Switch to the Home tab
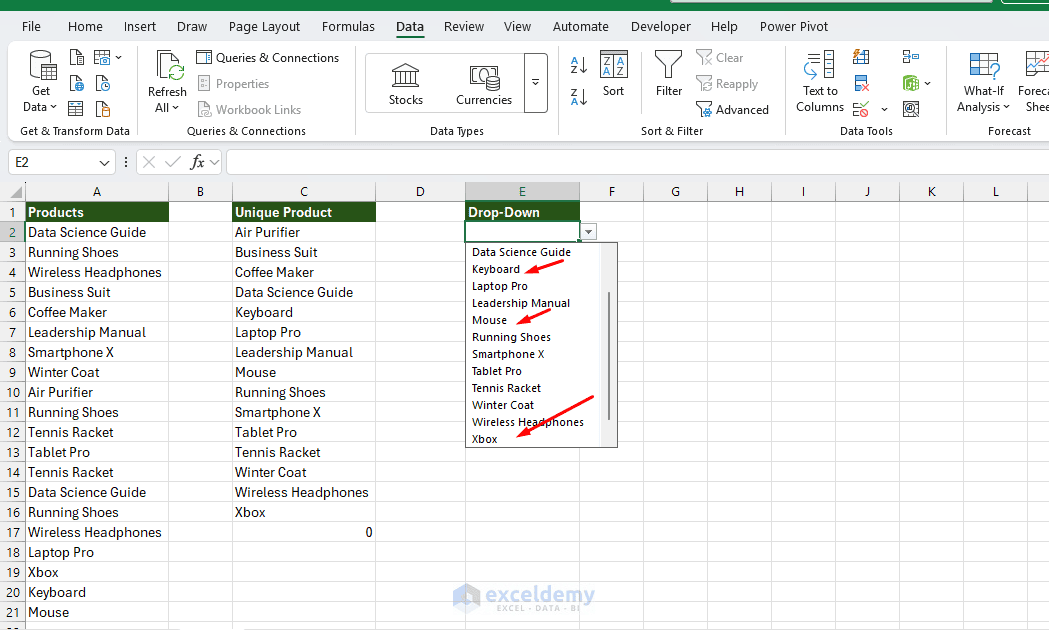 point(85,27)
